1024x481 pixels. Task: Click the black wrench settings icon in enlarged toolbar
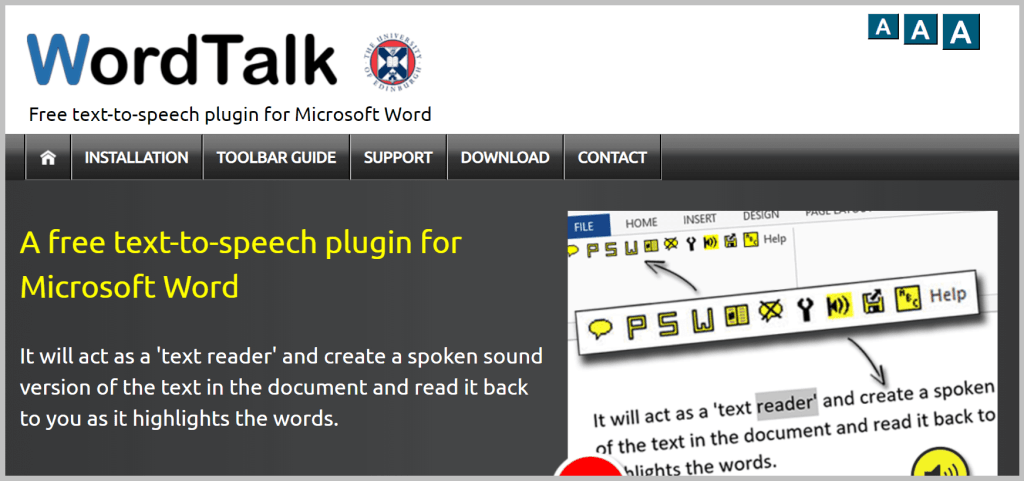pos(806,309)
